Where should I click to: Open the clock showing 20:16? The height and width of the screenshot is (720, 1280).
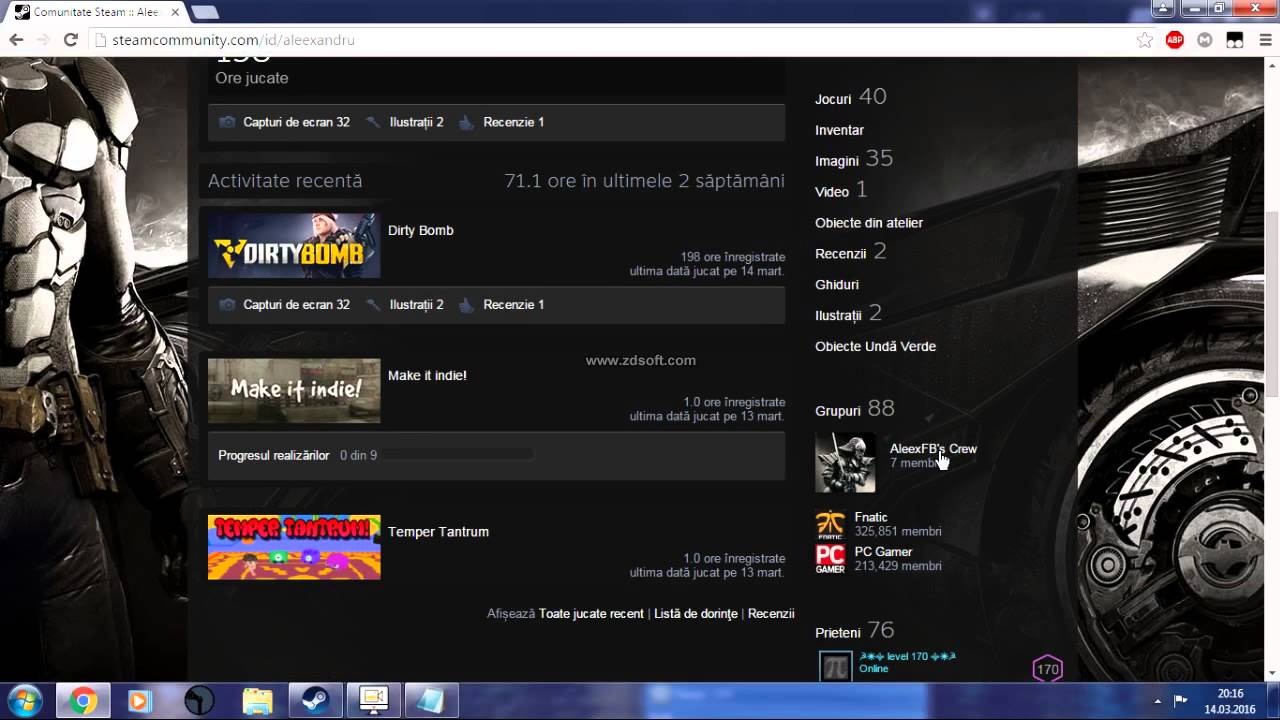point(1230,701)
